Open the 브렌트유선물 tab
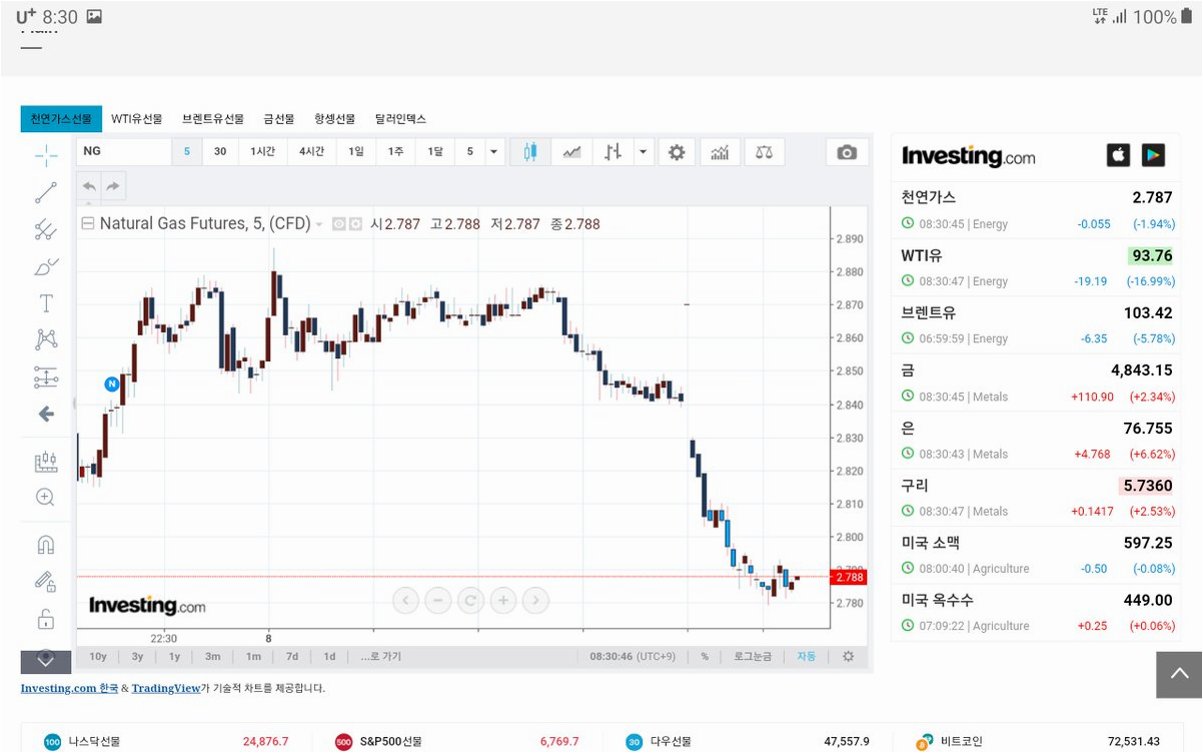Screen dimensions: 1203x753 pyautogui.click(x=213, y=119)
